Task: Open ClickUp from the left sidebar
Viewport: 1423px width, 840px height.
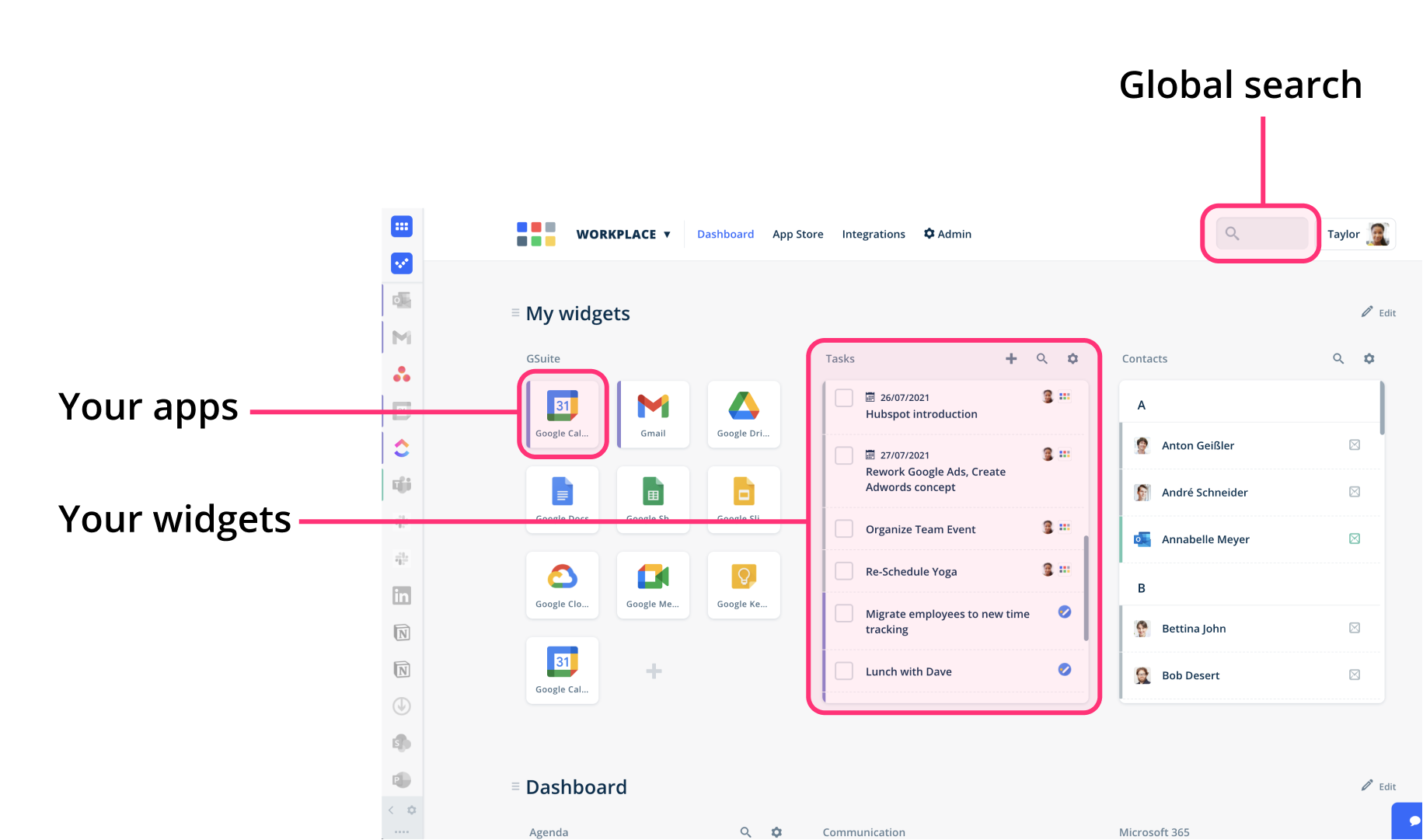Action: (x=402, y=448)
